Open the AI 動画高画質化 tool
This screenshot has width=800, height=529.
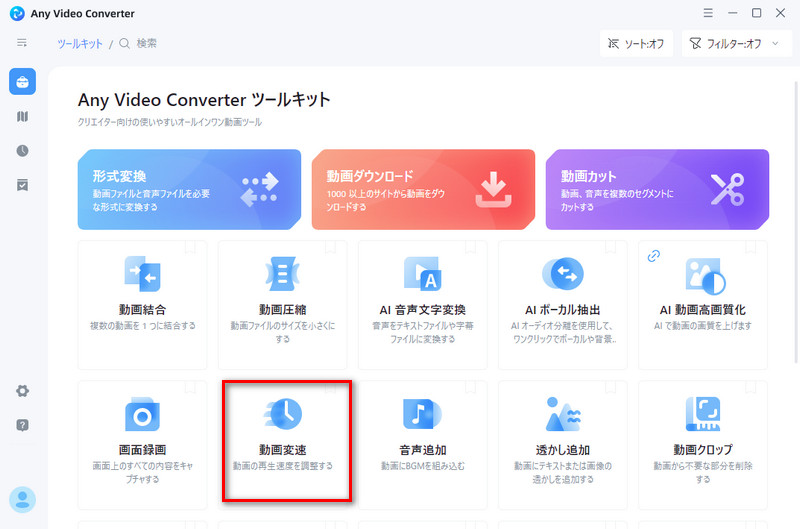[703, 305]
